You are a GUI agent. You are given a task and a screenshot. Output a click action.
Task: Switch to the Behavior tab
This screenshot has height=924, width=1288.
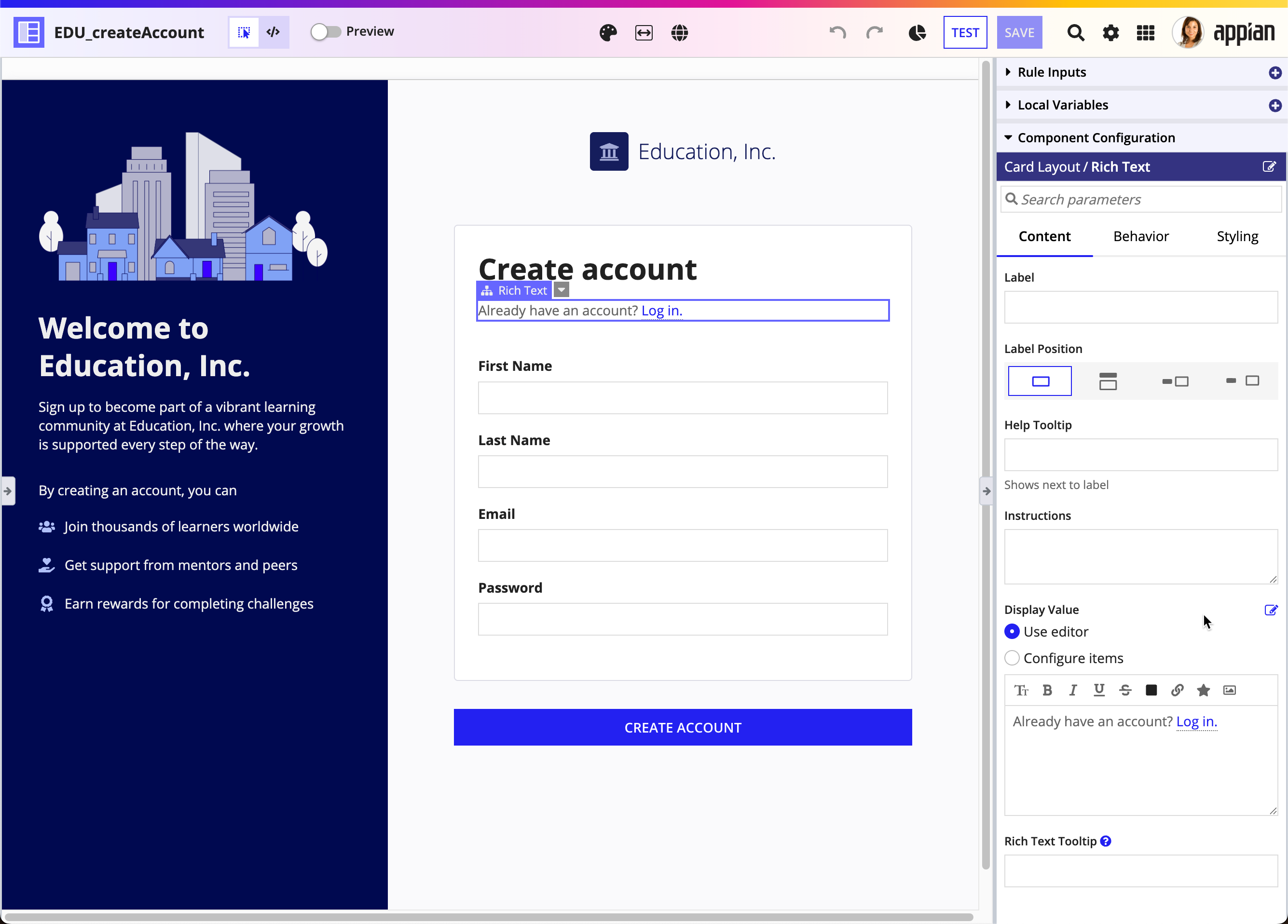(x=1140, y=237)
